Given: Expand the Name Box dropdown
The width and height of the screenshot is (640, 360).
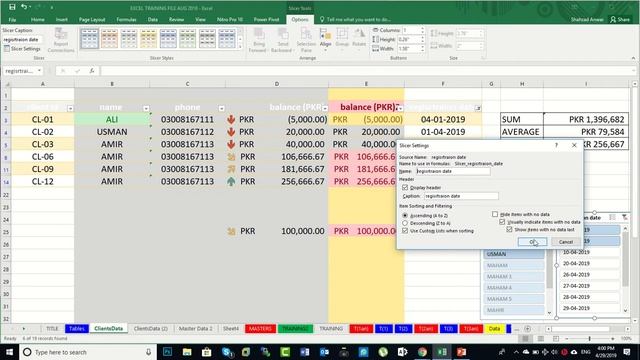Looking at the screenshot, I should pyautogui.click(x=39, y=71).
